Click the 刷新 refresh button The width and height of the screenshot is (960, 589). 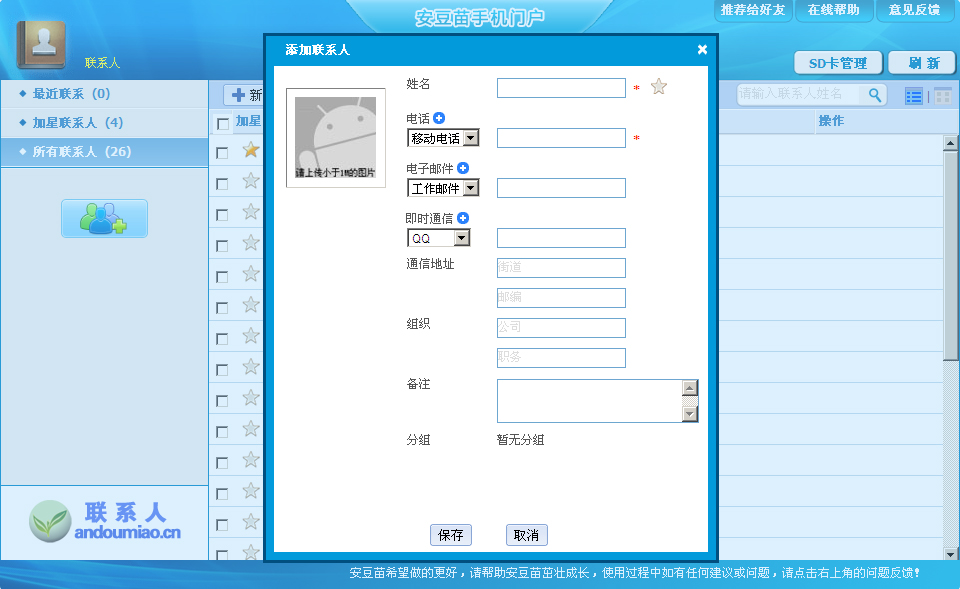pyautogui.click(x=923, y=63)
